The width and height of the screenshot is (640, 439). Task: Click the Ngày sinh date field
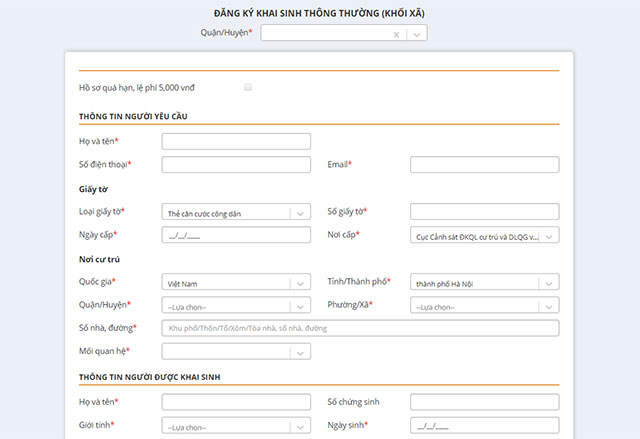pyautogui.click(x=484, y=426)
